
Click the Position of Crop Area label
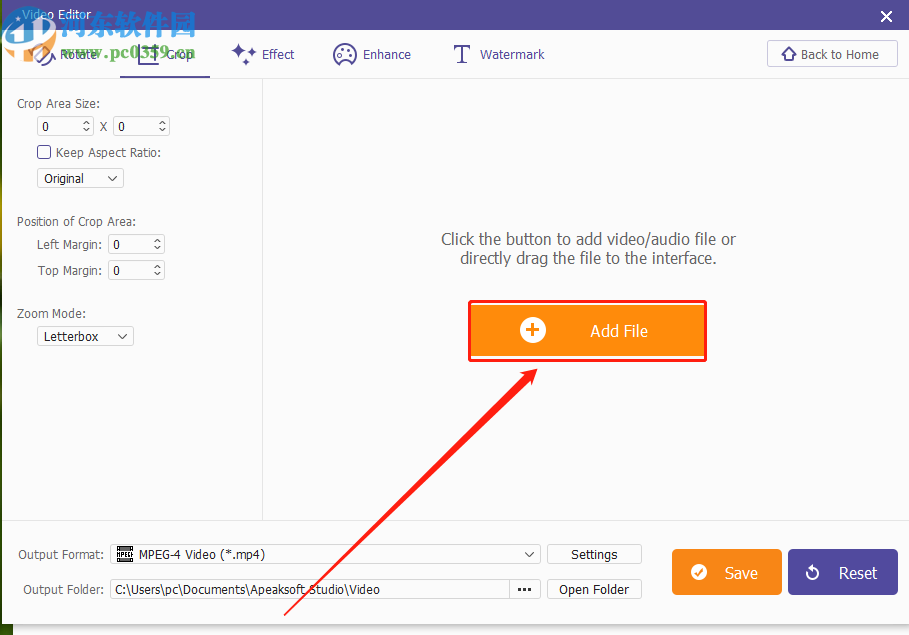tap(77, 222)
